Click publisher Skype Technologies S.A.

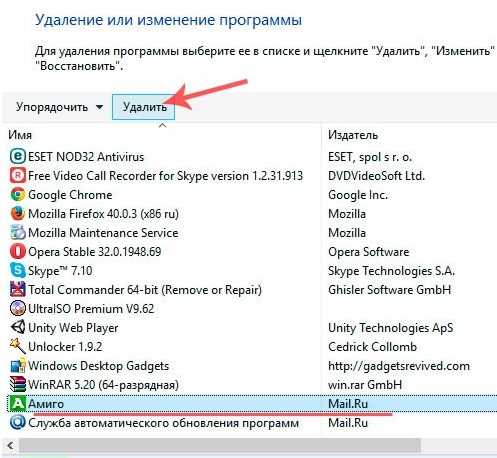(391, 271)
